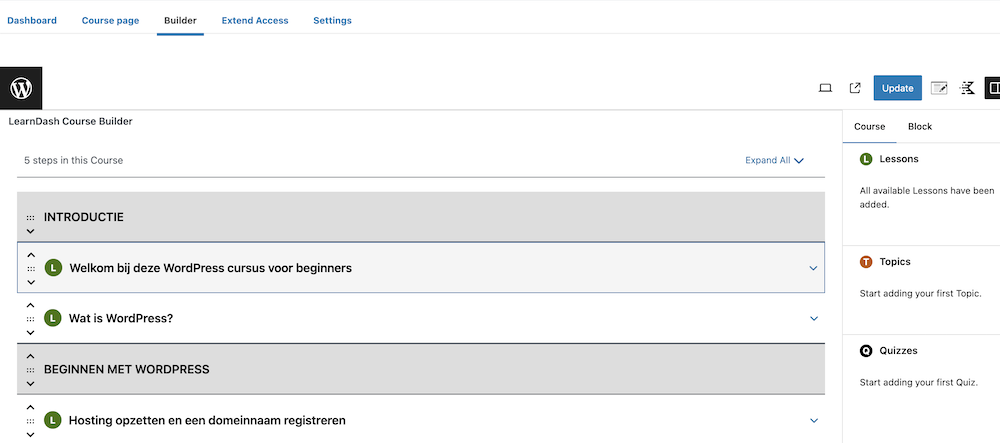Click the view post external link icon
1000x443 pixels.
[x=855, y=88]
